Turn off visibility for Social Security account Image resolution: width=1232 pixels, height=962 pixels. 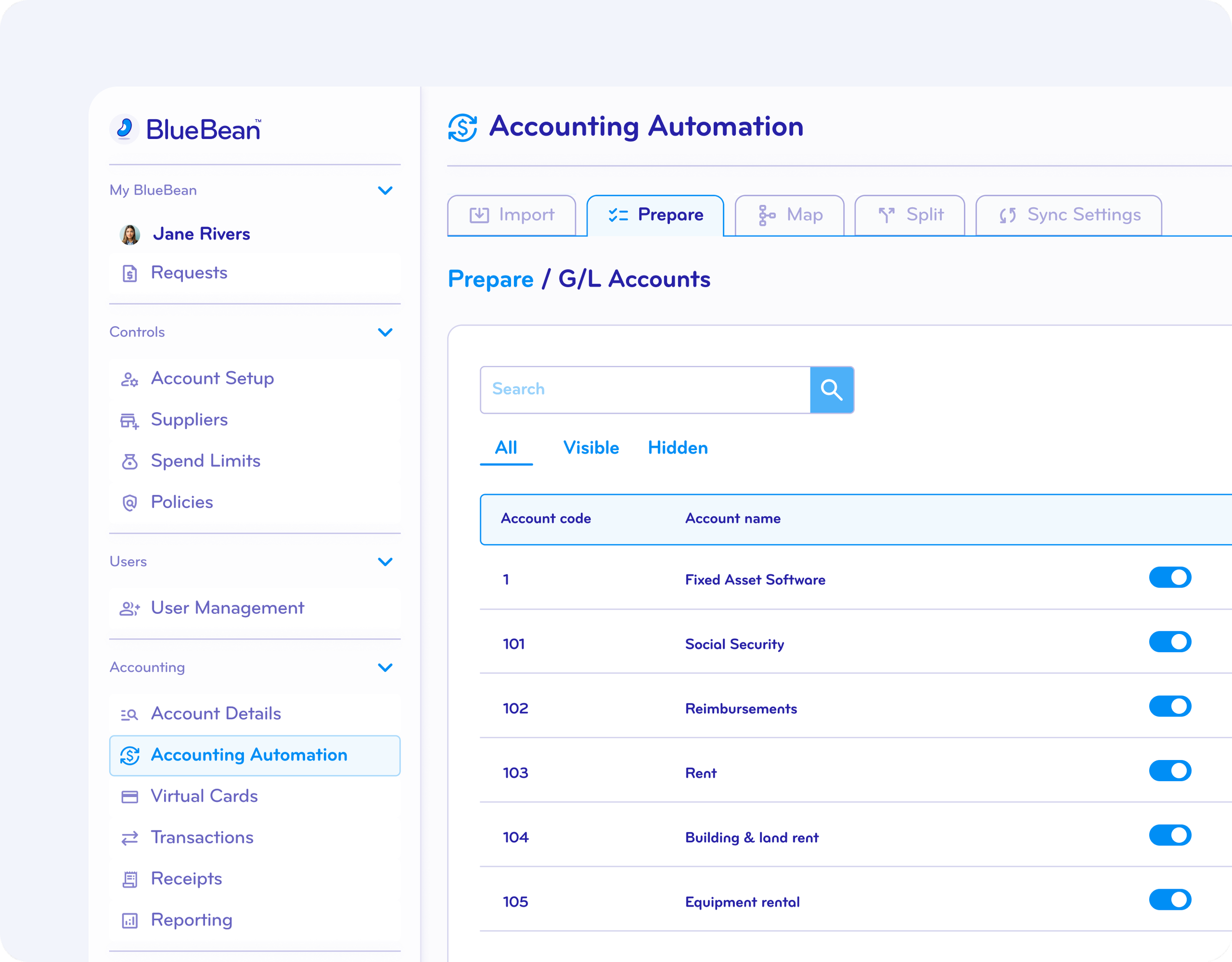(x=1170, y=642)
